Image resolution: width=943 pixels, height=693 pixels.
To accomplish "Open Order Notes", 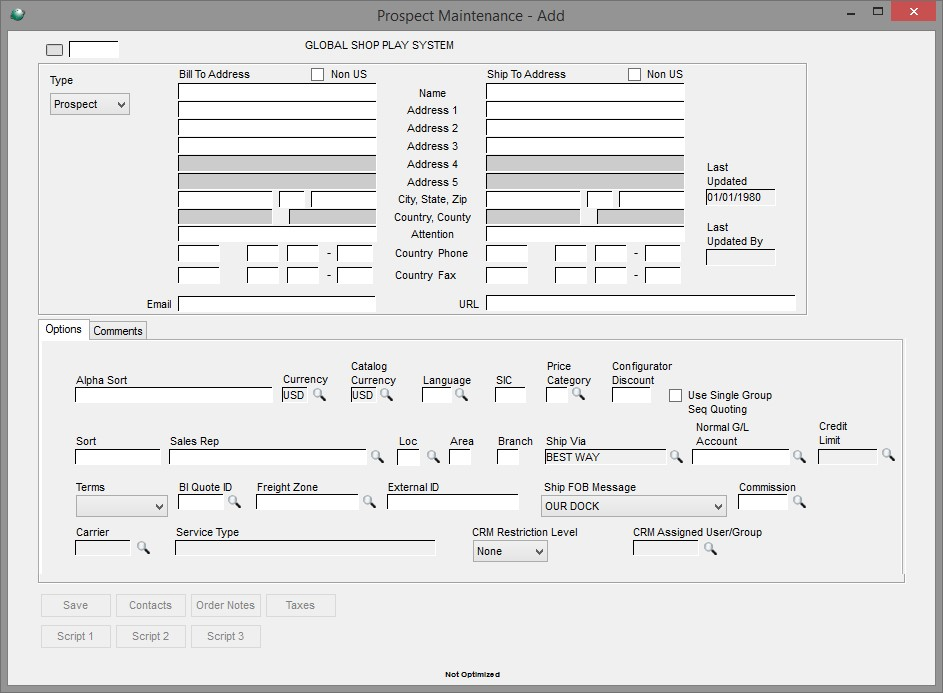I will coord(226,605).
